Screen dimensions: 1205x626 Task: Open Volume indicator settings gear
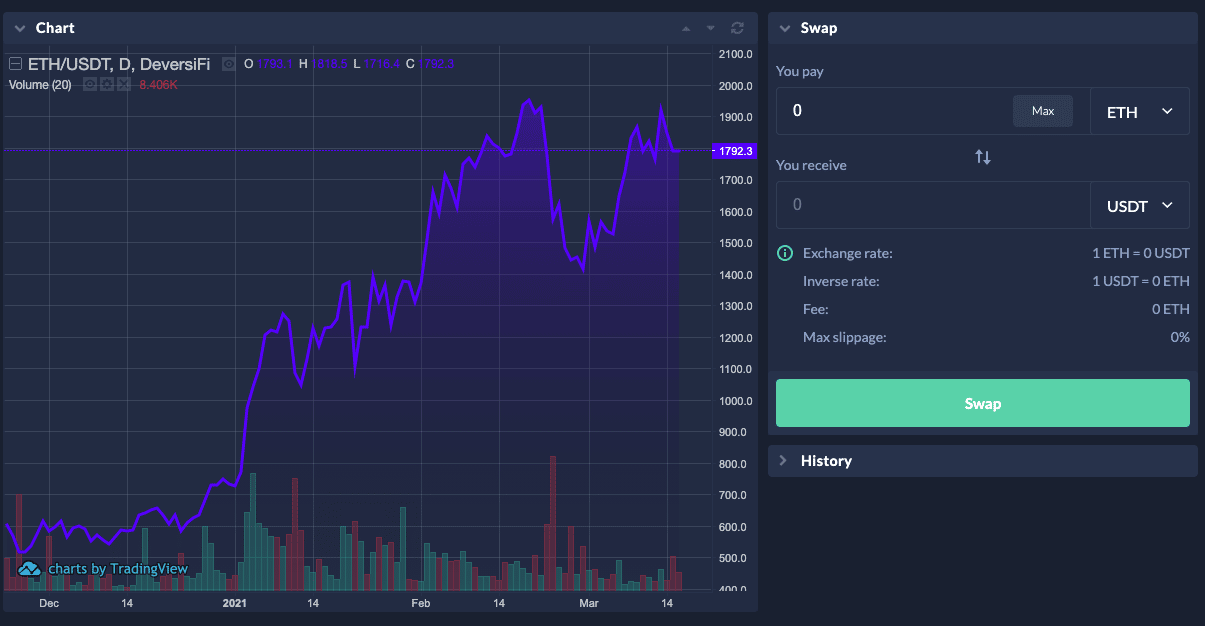[106, 85]
